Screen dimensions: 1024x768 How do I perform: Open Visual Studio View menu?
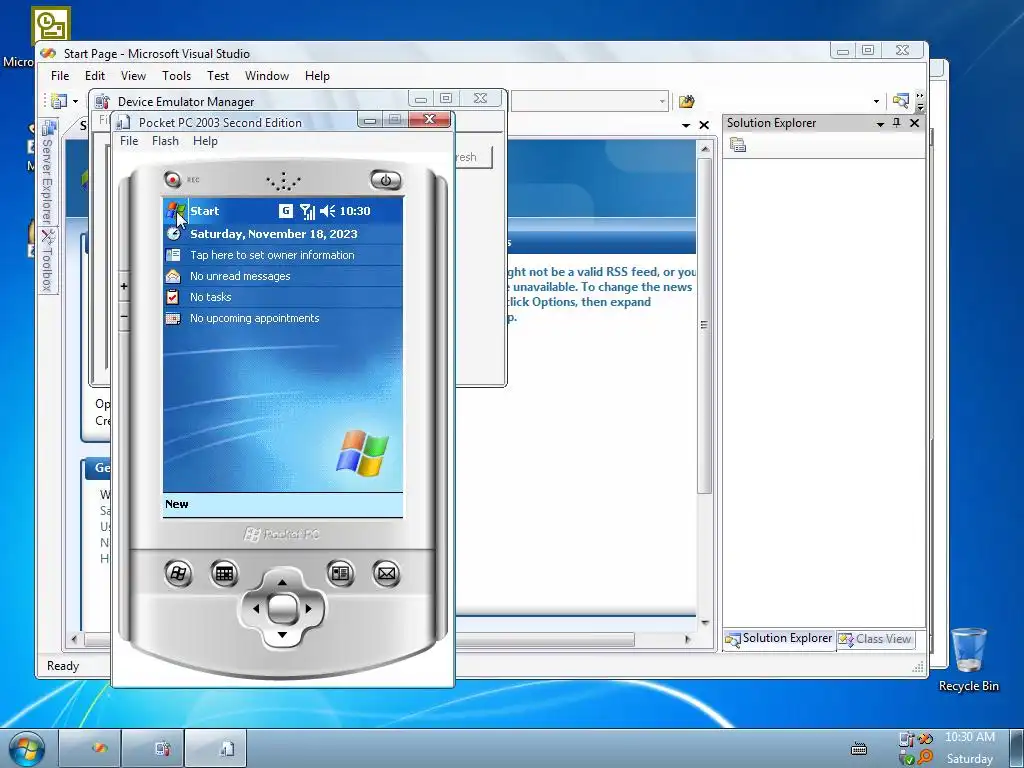(x=133, y=76)
